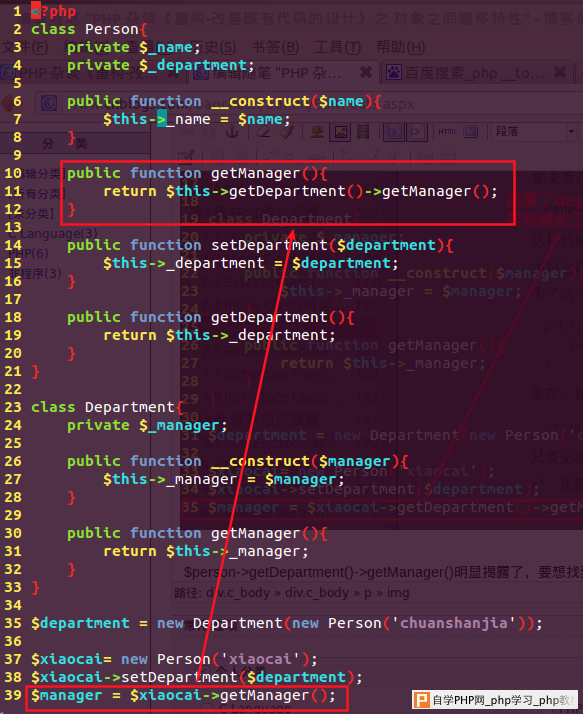Click the Baidu paw tab favicon
Viewport: 583px width, 714px height.
tap(394, 72)
